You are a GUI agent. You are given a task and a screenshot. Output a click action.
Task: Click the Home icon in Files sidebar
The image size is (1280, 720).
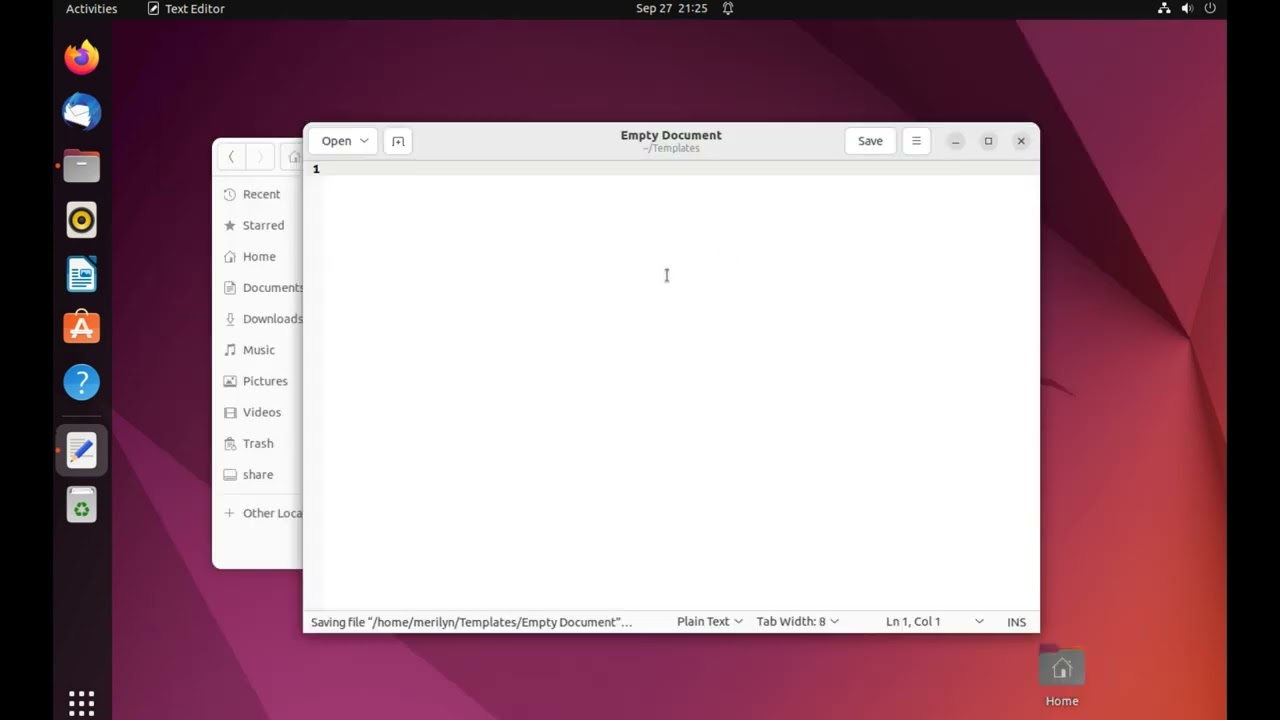click(x=230, y=256)
